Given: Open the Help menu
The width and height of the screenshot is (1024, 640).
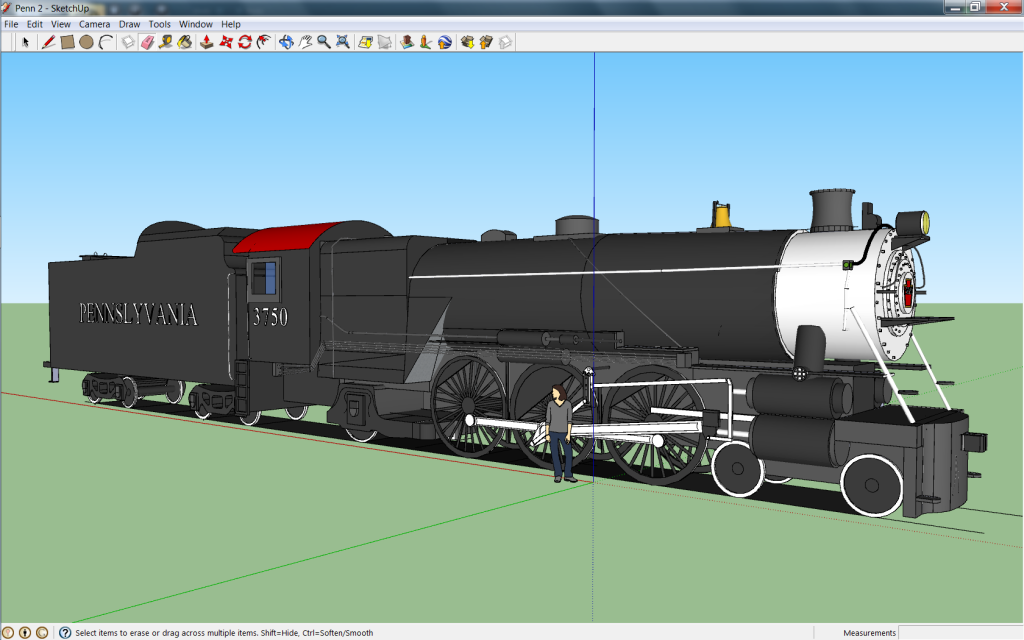Looking at the screenshot, I should pos(231,24).
